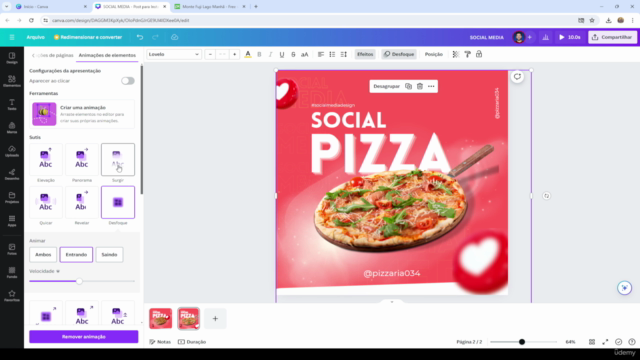Screen dimensions: 640x360
Task: Change the text alignment
Action: [x=321, y=54]
